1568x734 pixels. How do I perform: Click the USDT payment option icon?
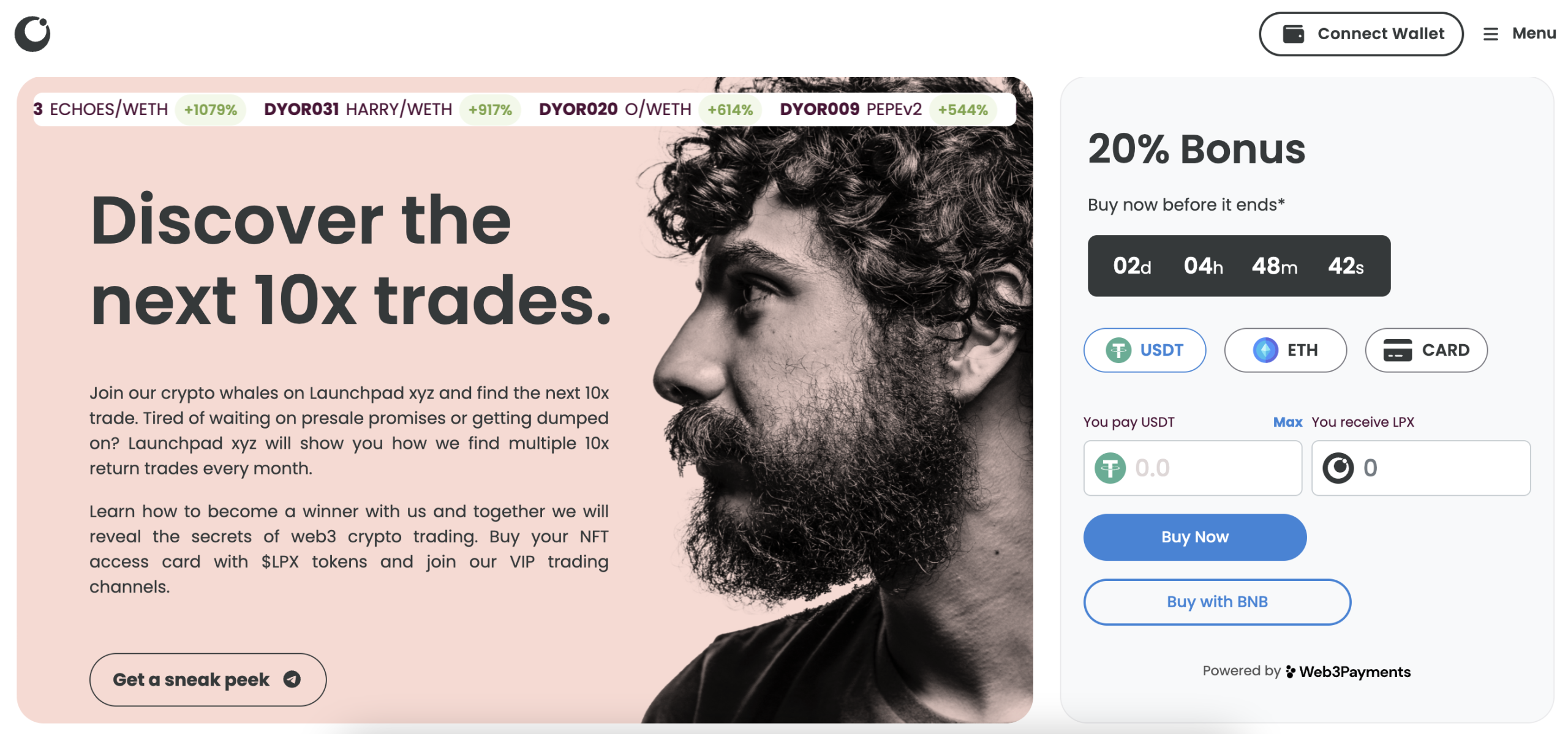[1117, 350]
